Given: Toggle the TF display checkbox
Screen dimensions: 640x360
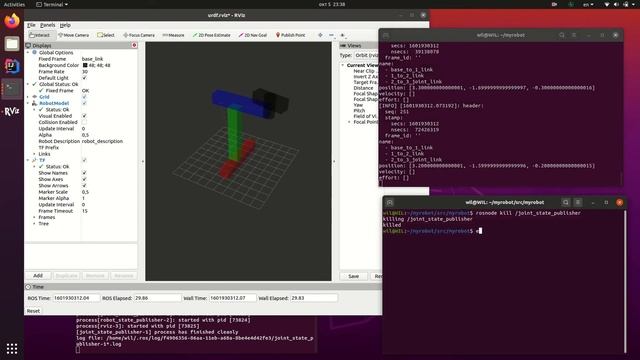Looking at the screenshot, I should [x=84, y=160].
